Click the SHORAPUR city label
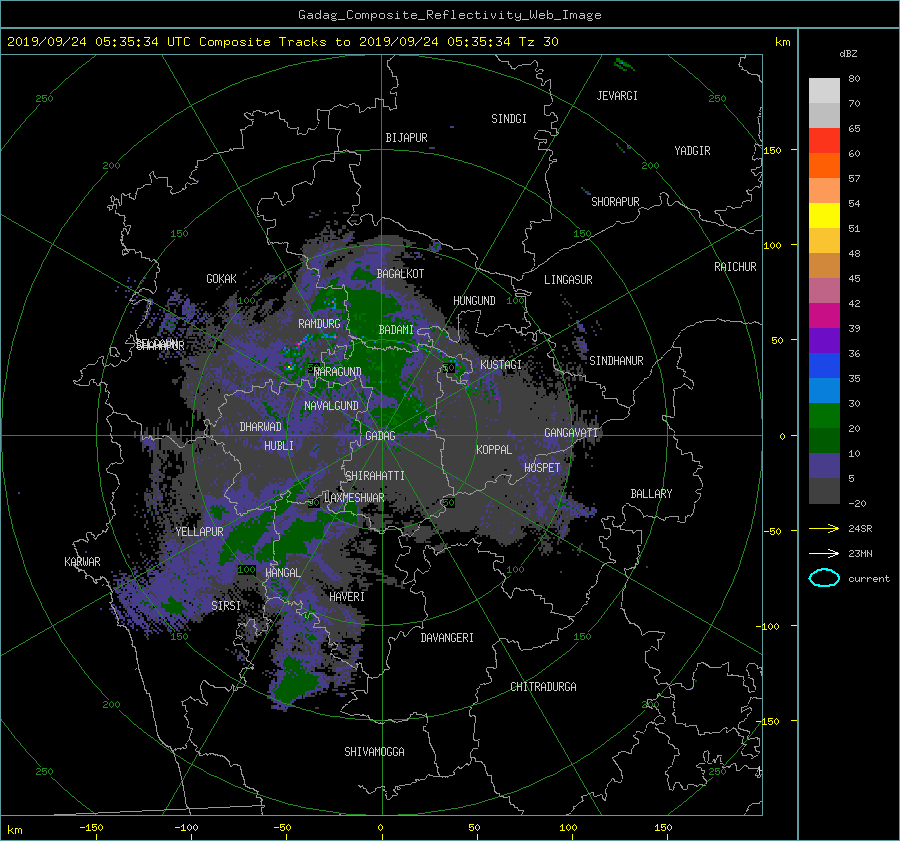 [615, 201]
